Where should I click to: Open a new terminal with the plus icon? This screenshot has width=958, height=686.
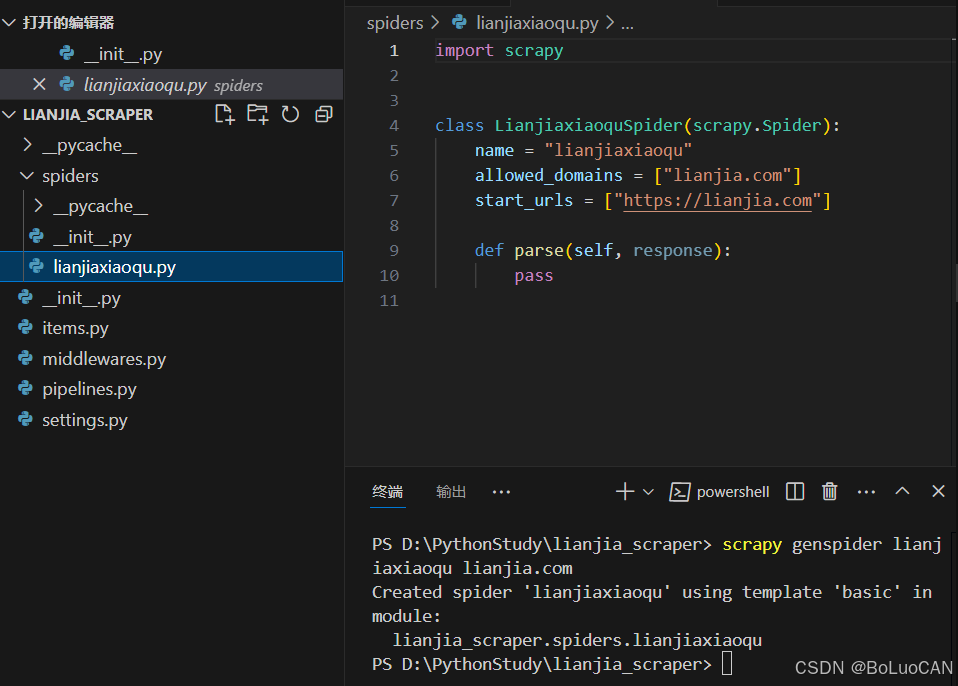627,491
